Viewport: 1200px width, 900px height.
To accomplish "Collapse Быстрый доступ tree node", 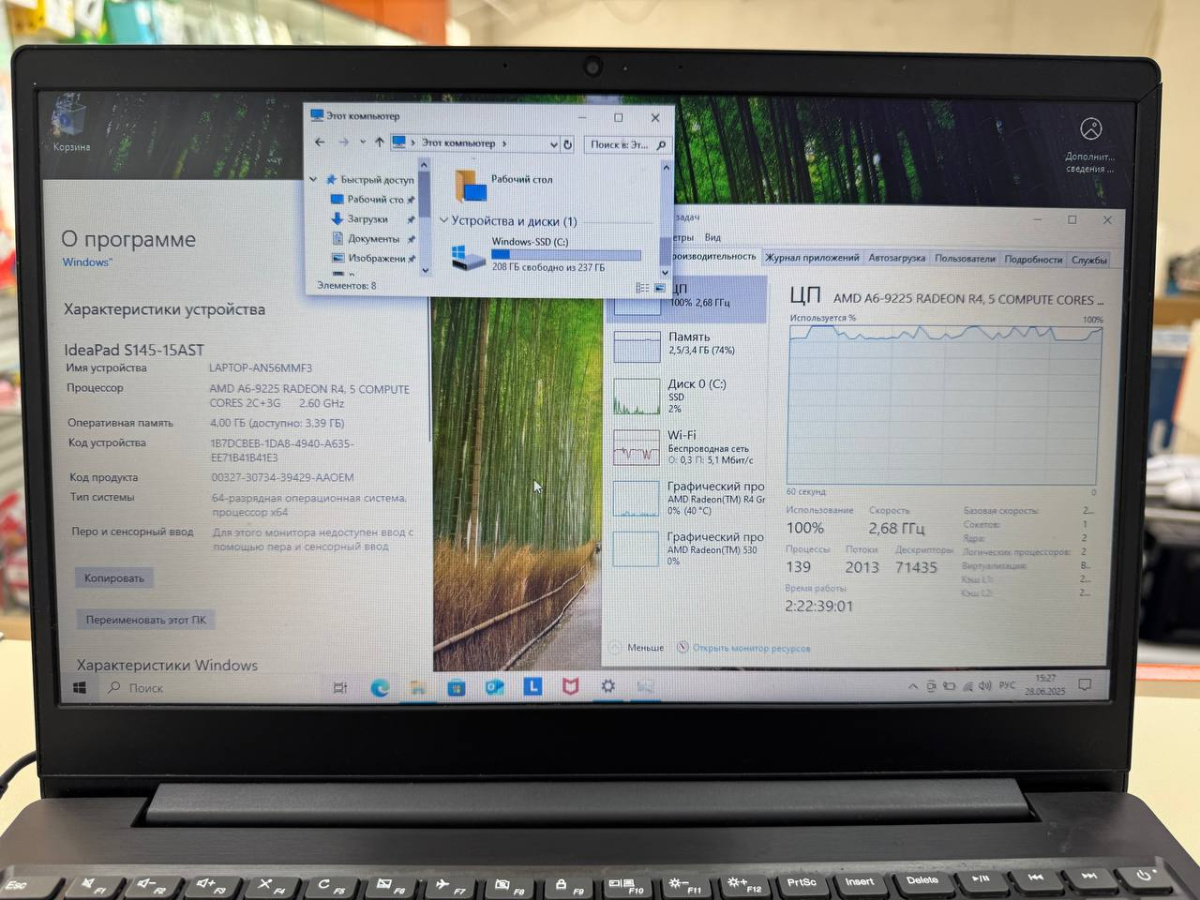I will coord(314,180).
